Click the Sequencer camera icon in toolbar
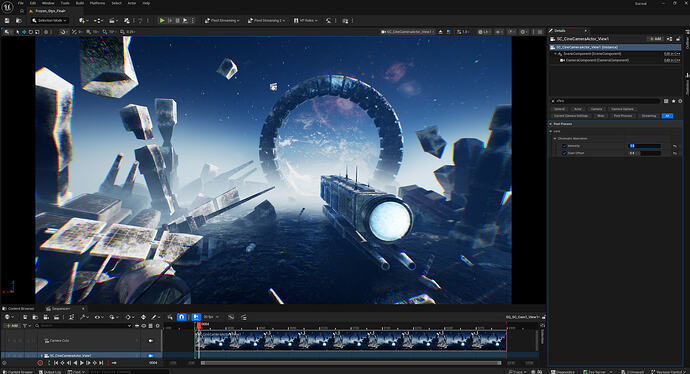Image resolution: width=690 pixels, height=374 pixels. coord(46,317)
